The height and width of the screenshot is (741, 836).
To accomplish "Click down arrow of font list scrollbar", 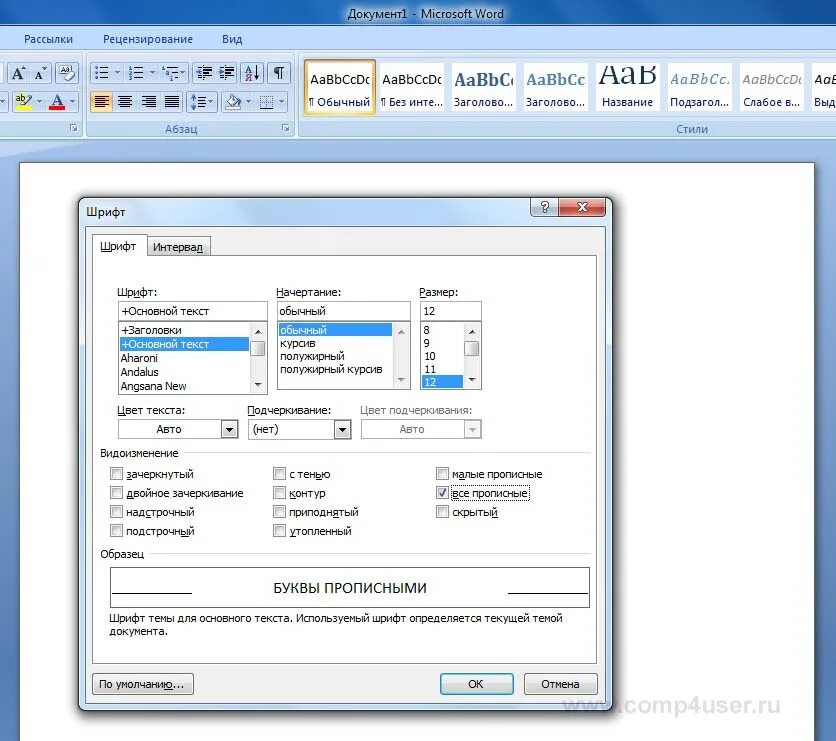I will [258, 385].
